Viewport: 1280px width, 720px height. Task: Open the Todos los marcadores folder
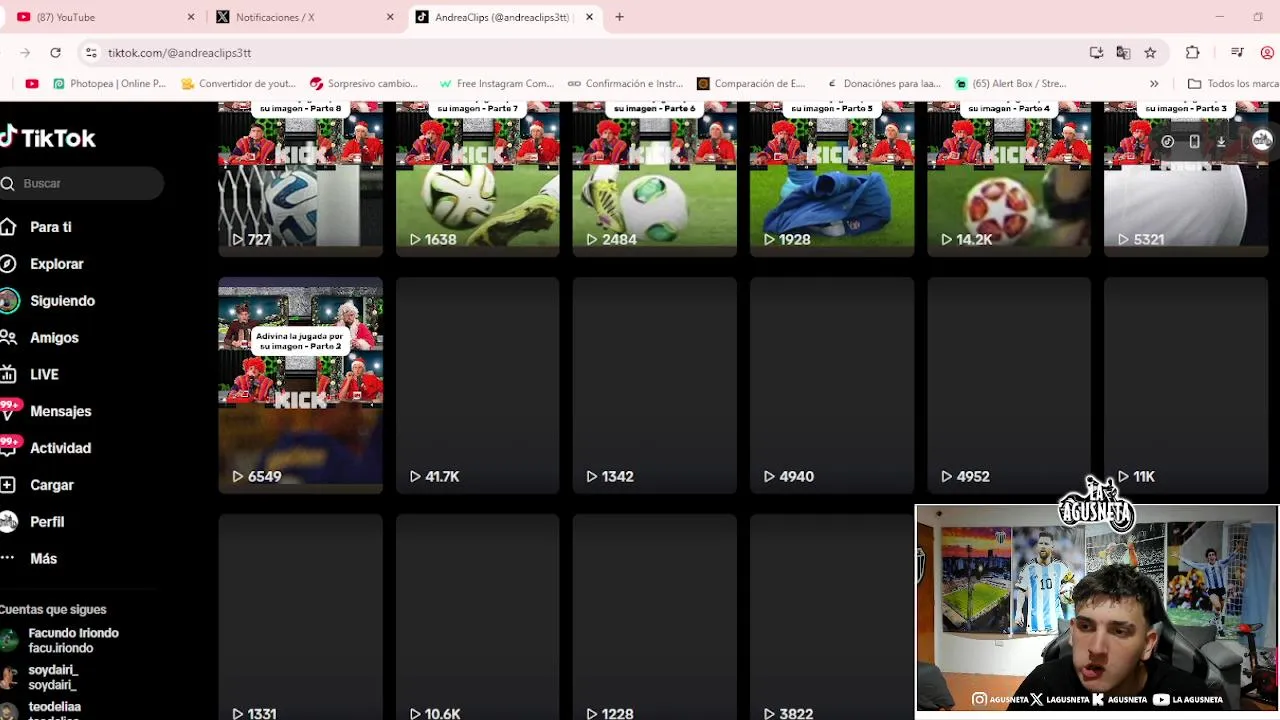(1233, 83)
